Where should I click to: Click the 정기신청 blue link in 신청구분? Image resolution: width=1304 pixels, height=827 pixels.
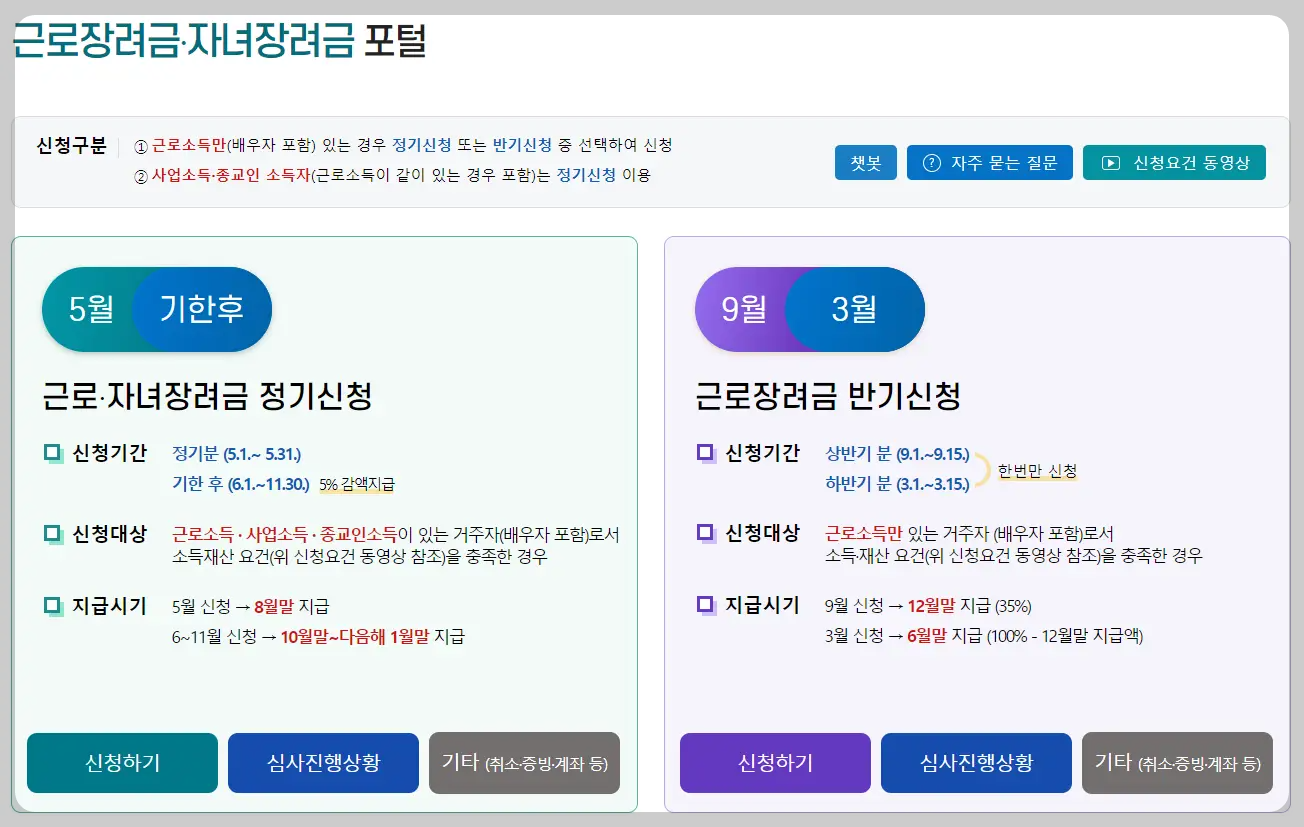[x=421, y=146]
